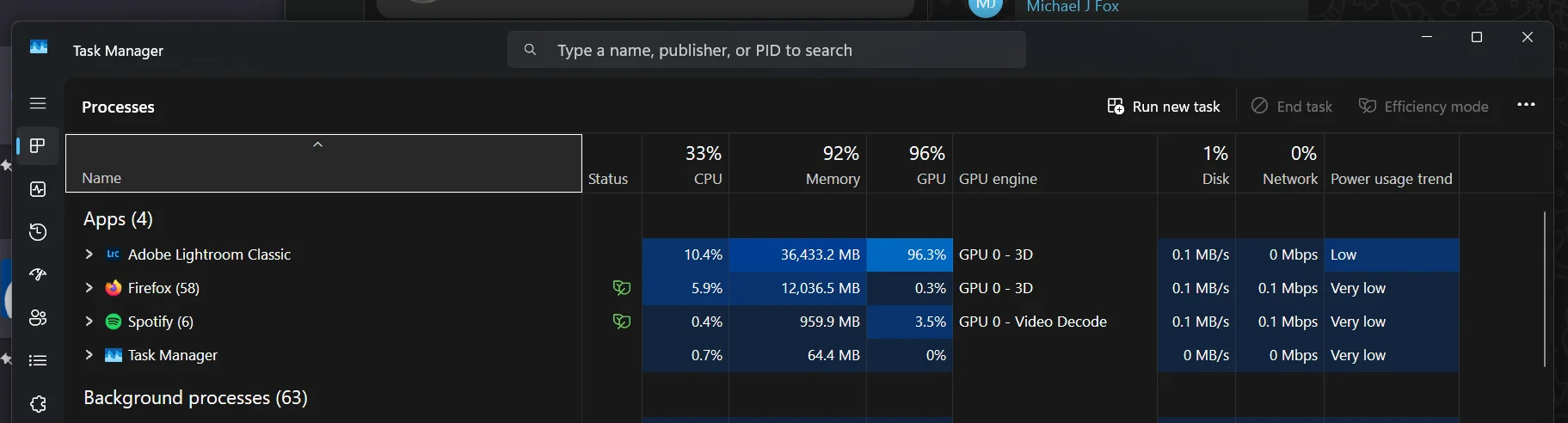Expand the Firefox (58) process group
The height and width of the screenshot is (423, 1568).
[x=89, y=288]
